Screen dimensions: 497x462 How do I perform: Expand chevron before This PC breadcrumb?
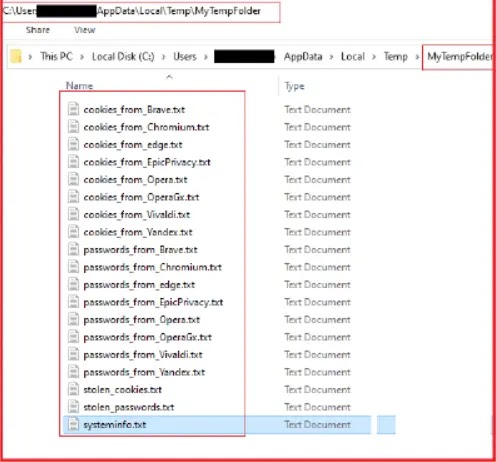(30, 57)
